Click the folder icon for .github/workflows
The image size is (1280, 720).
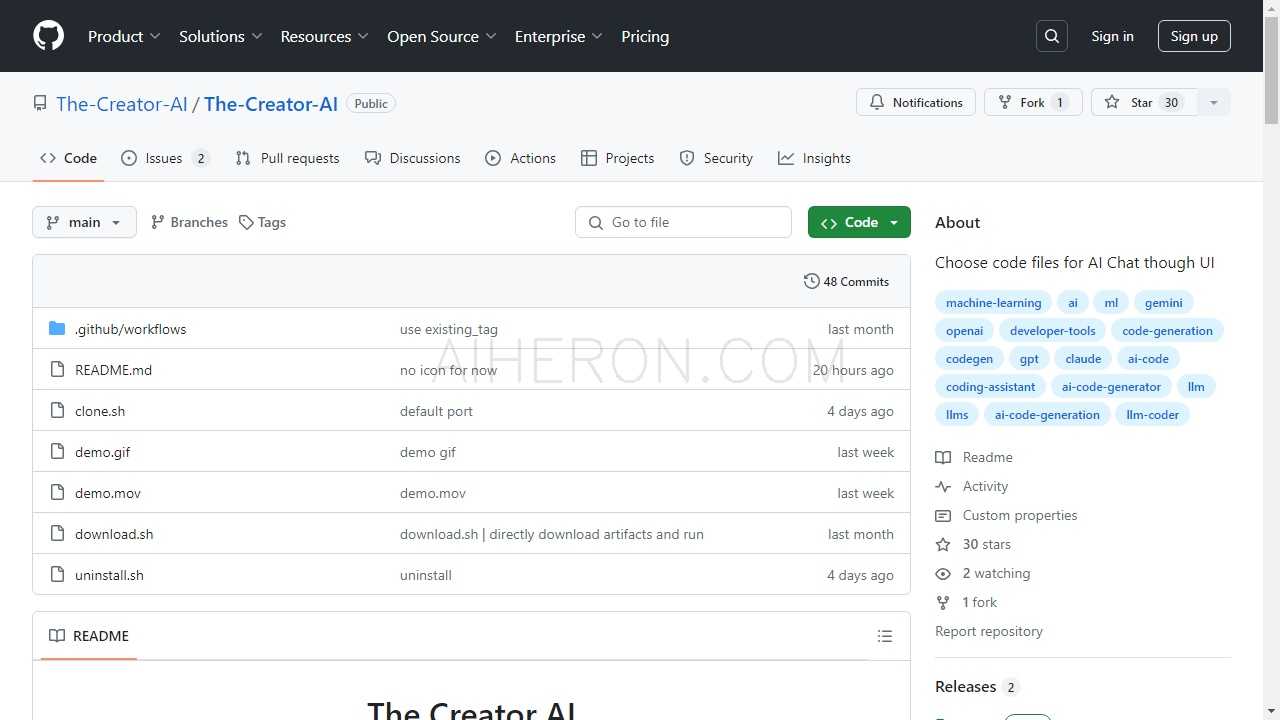point(57,329)
